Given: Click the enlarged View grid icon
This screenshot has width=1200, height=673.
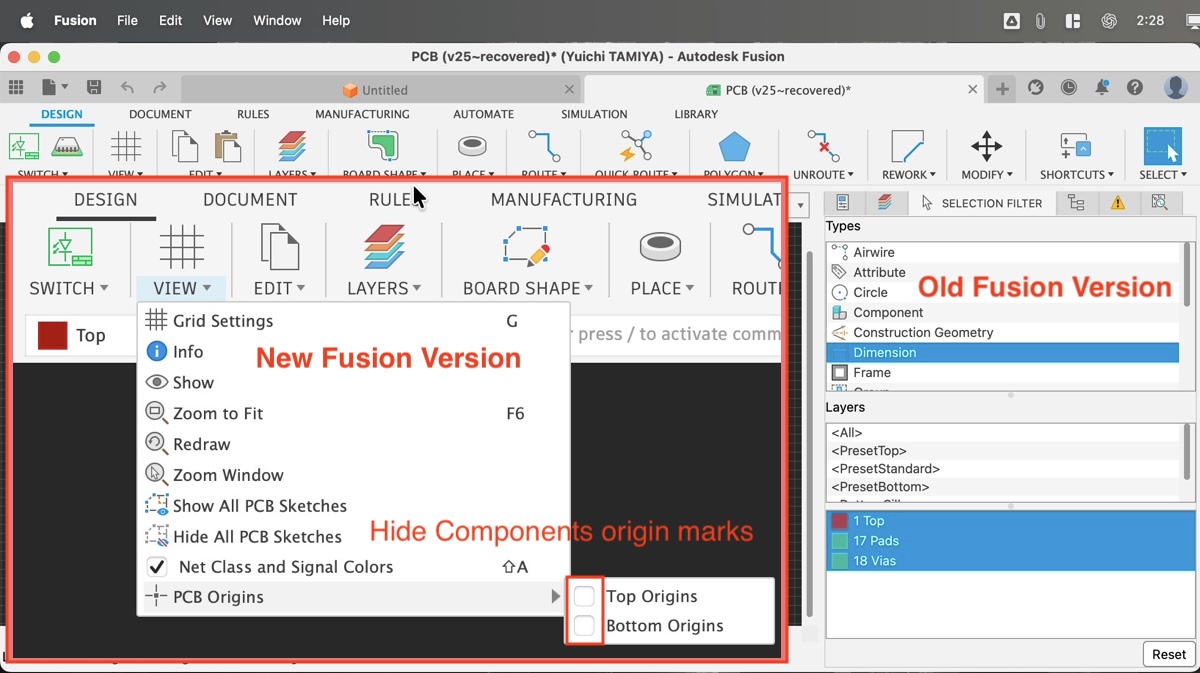Looking at the screenshot, I should pos(181,246).
